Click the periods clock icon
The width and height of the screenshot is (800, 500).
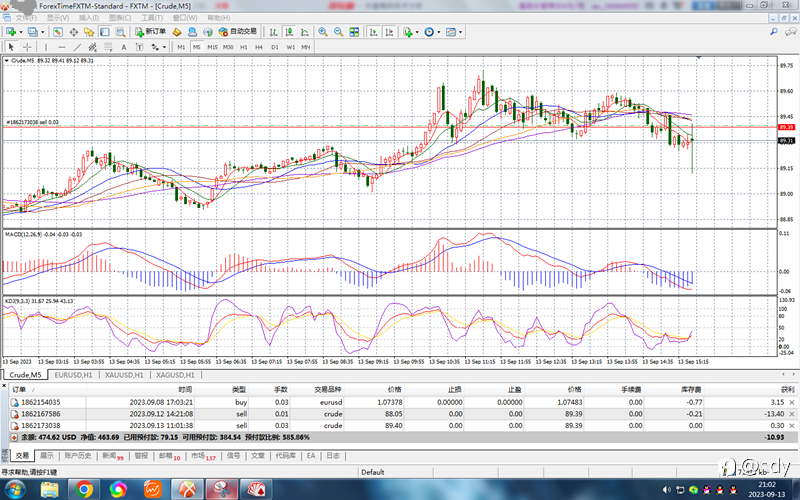point(429,32)
